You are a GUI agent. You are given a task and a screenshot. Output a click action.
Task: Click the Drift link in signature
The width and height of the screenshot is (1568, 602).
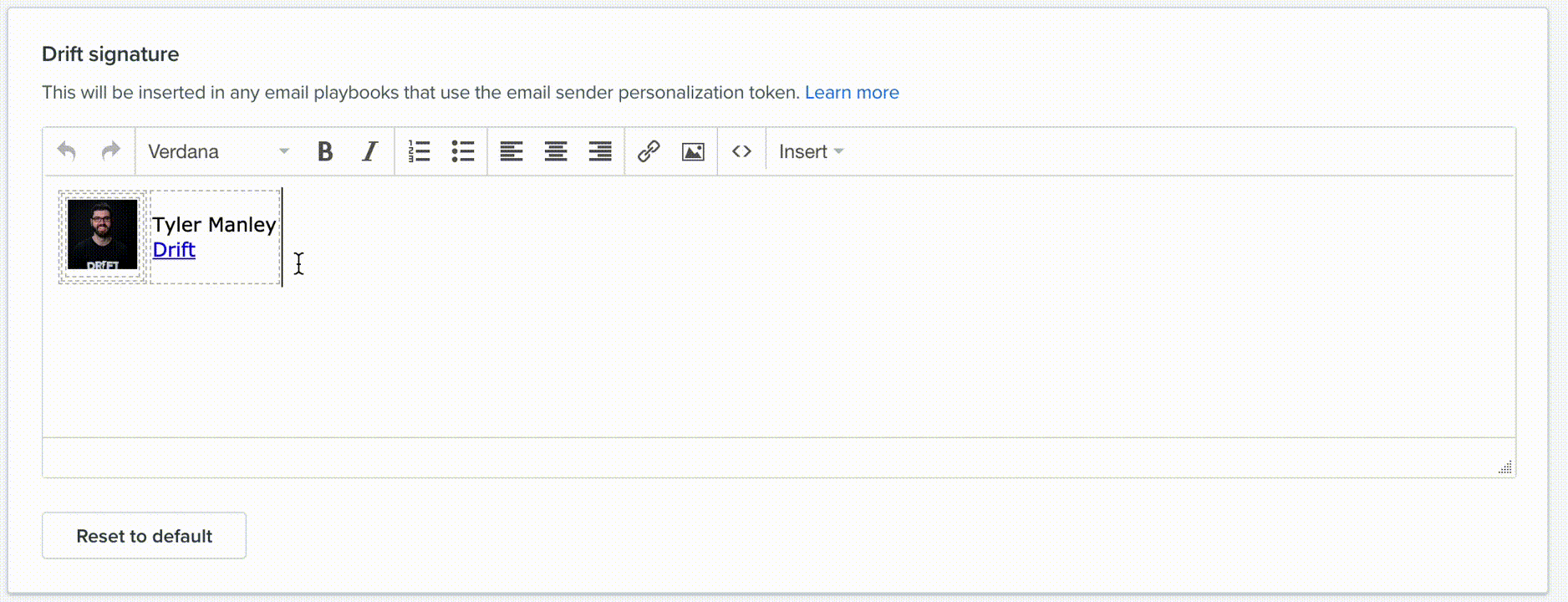click(x=174, y=249)
